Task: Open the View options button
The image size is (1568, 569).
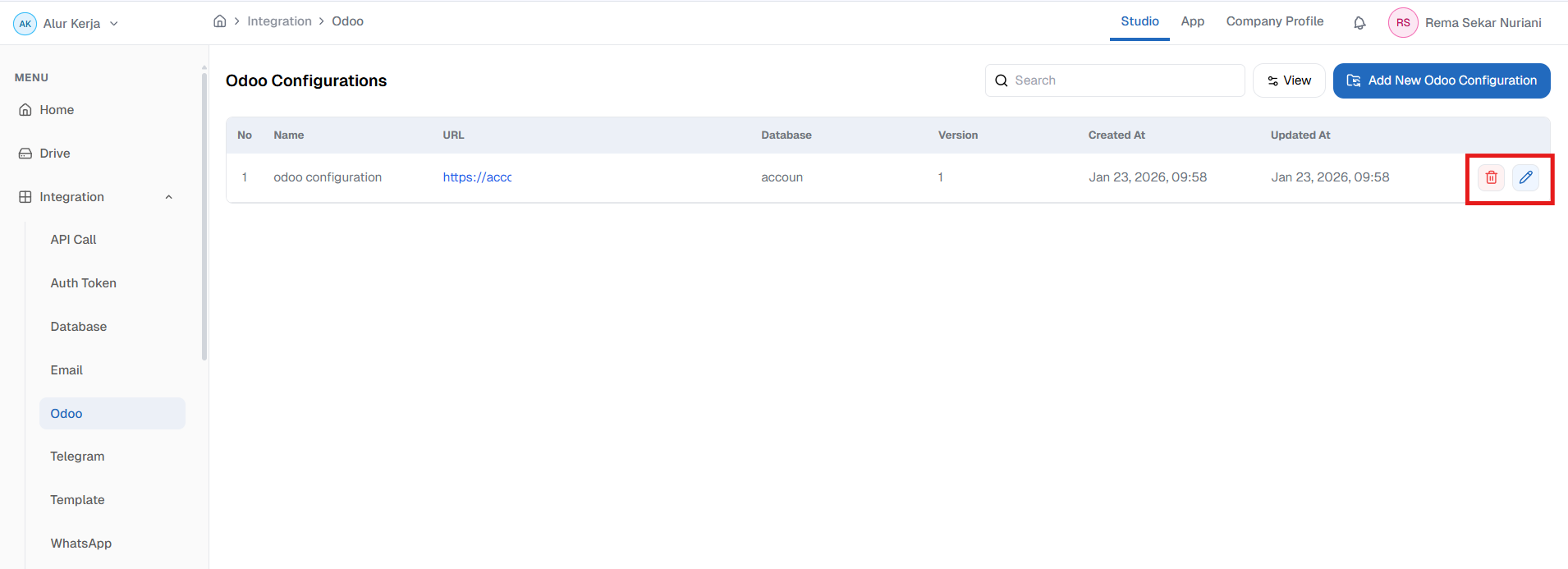Action: pos(1289,80)
